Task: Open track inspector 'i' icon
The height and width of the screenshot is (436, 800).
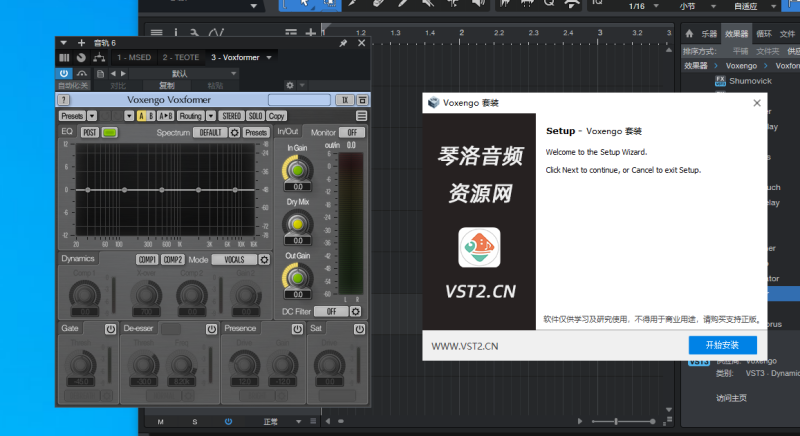Action: [x=176, y=33]
